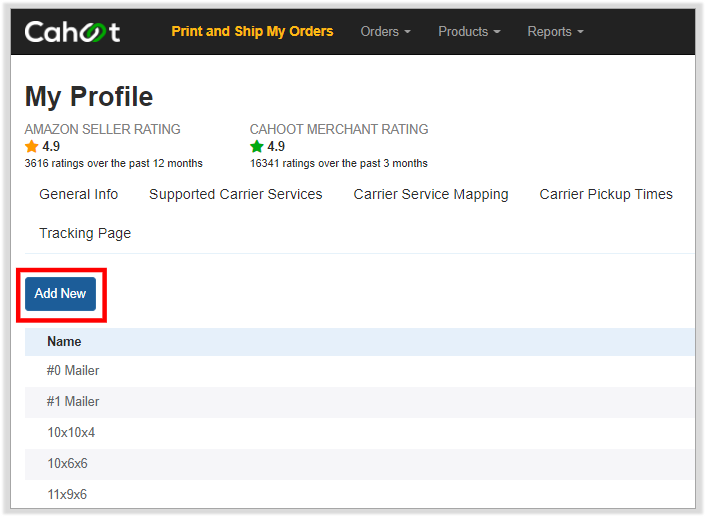Select the Carrier Service Mapping tab
706x517 pixels.
(x=431, y=194)
